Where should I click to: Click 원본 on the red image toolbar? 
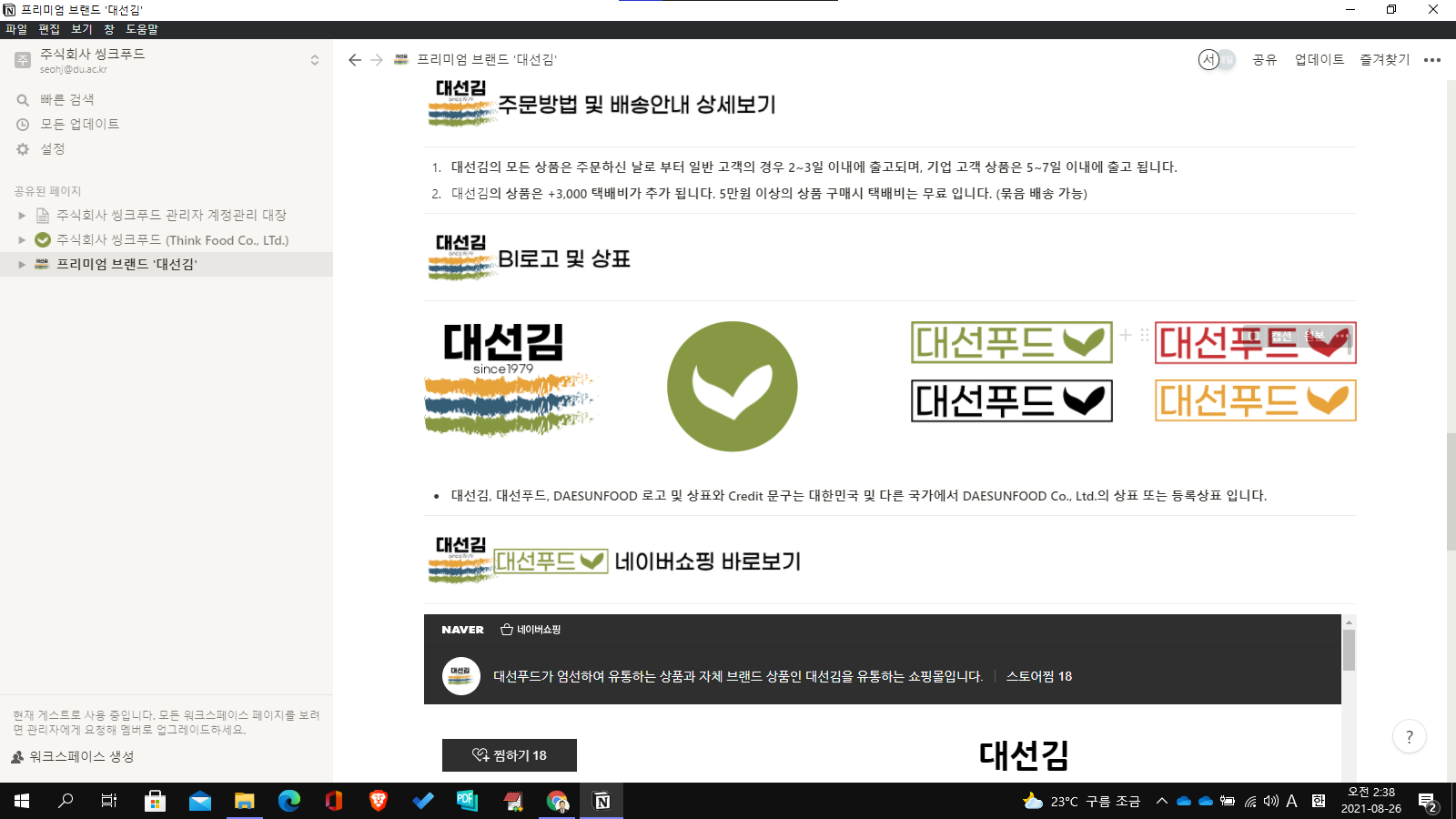click(1315, 336)
